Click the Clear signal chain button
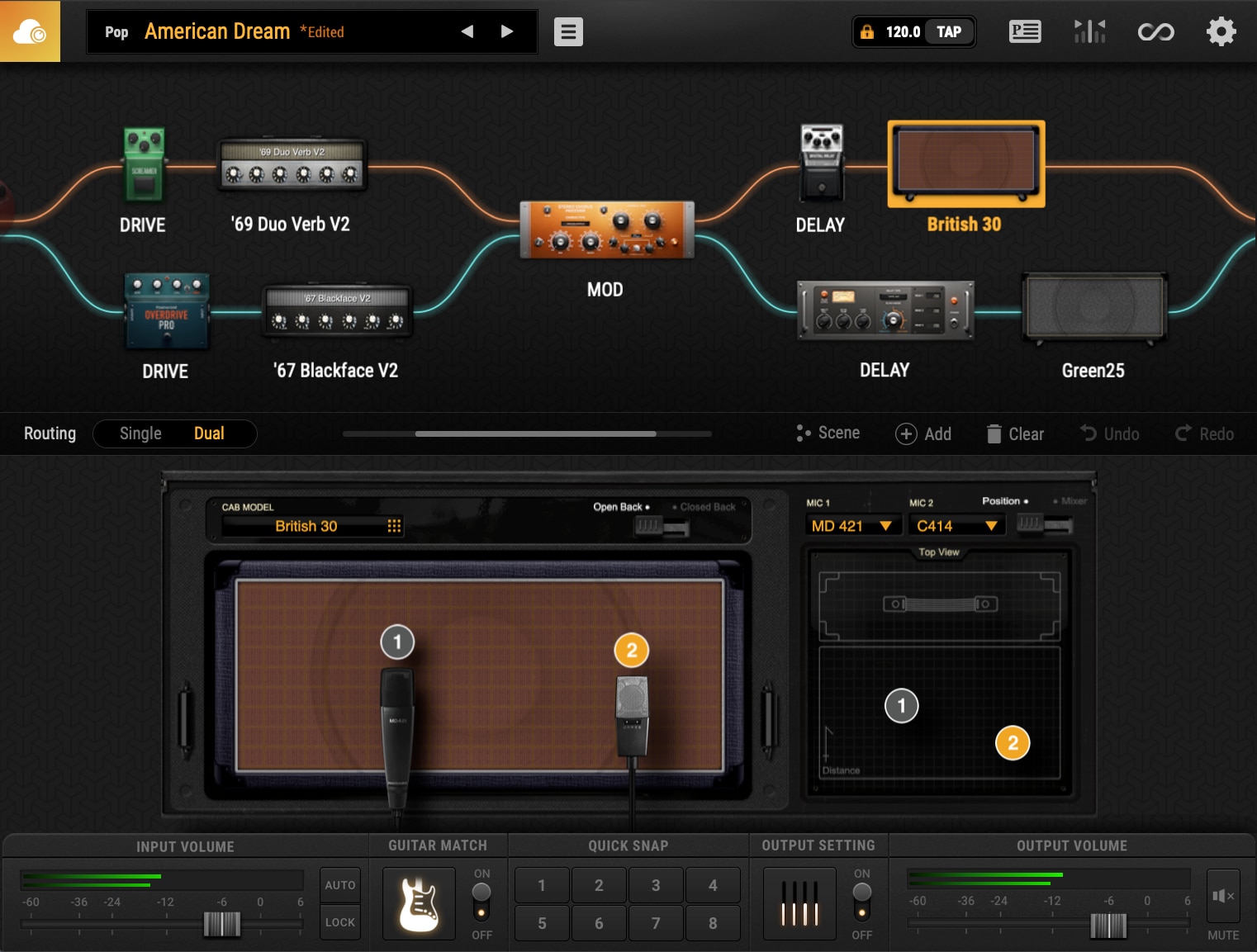 (x=1016, y=433)
